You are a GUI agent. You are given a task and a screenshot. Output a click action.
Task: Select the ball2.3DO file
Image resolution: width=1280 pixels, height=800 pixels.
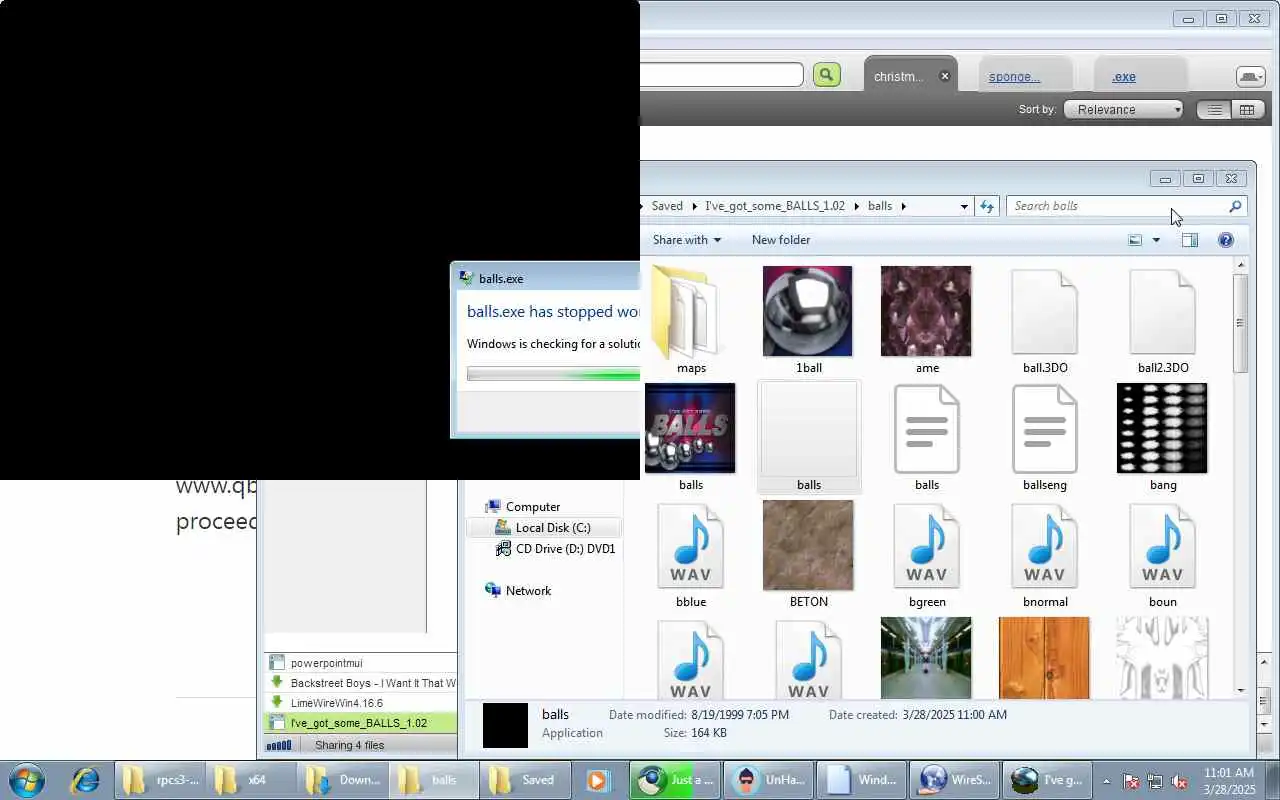pyautogui.click(x=1163, y=320)
